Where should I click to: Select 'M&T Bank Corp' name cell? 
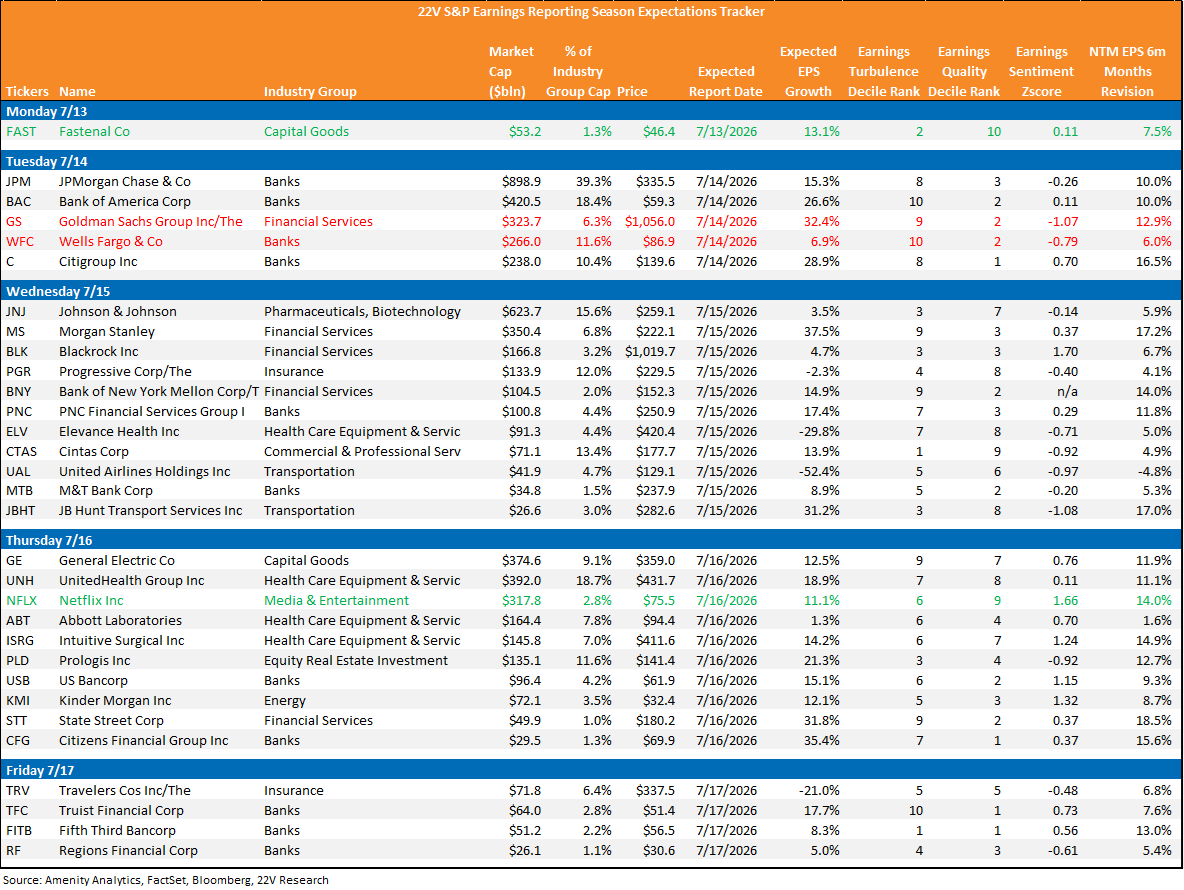[x=106, y=491]
